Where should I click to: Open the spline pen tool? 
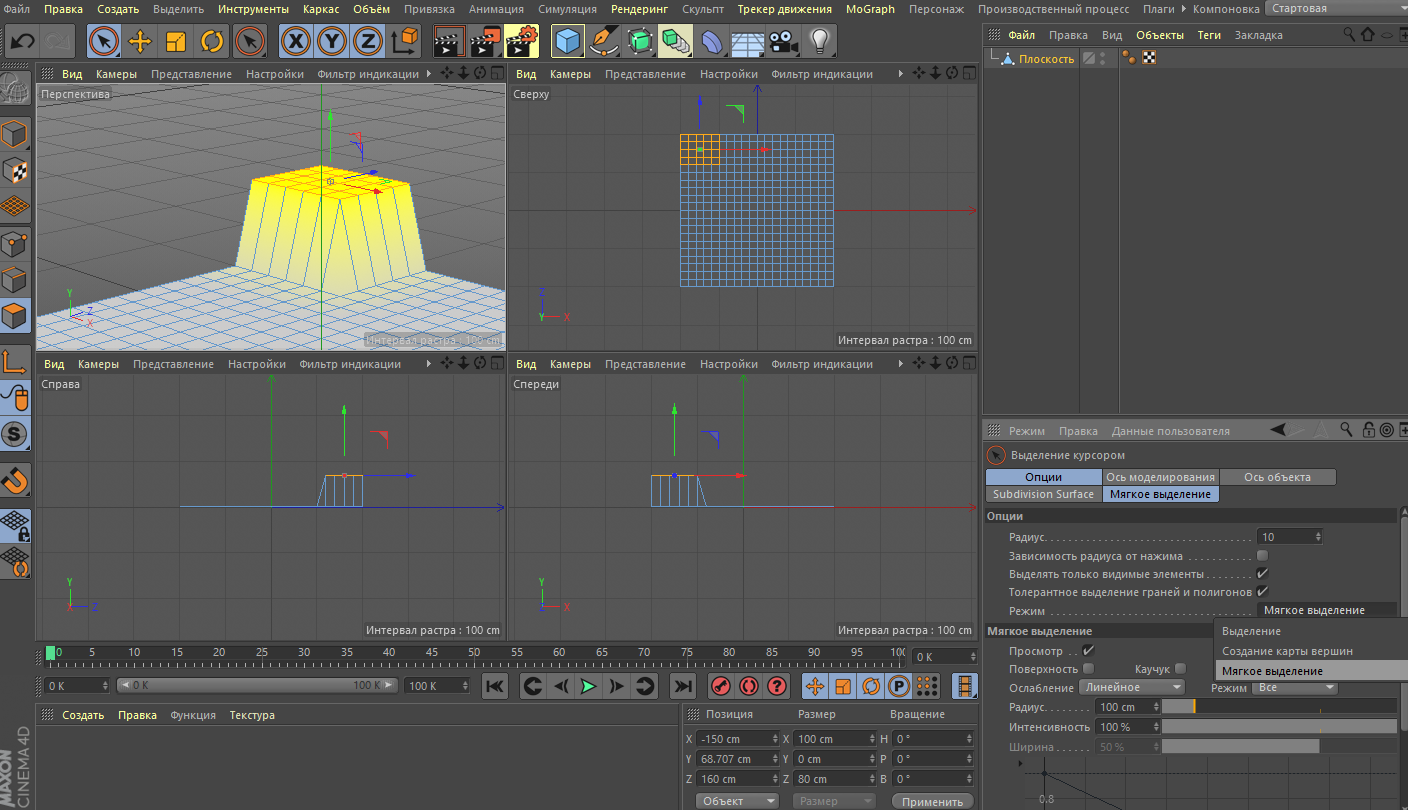pyautogui.click(x=604, y=41)
